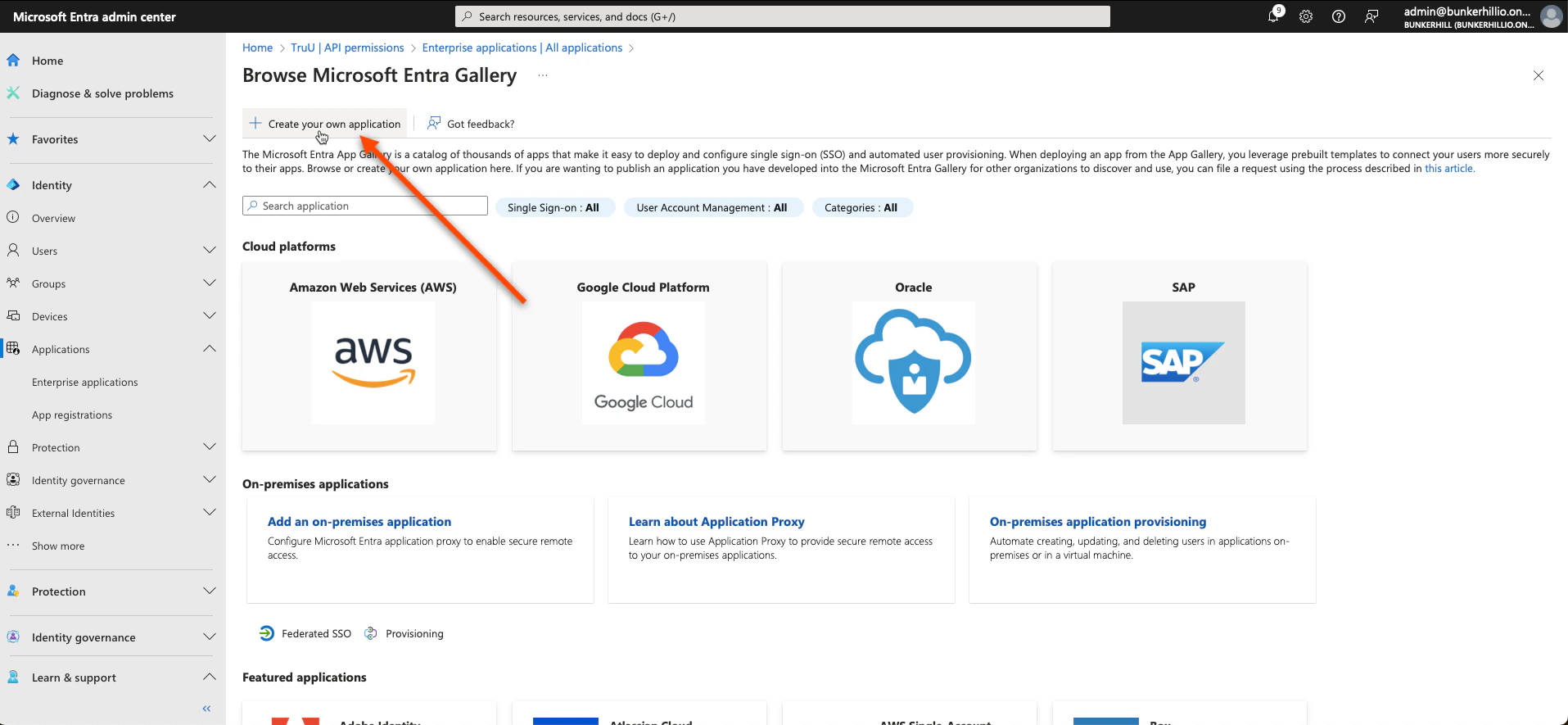This screenshot has width=1568, height=725.
Task: Click the Federated SSO legend icon
Action: click(x=267, y=633)
